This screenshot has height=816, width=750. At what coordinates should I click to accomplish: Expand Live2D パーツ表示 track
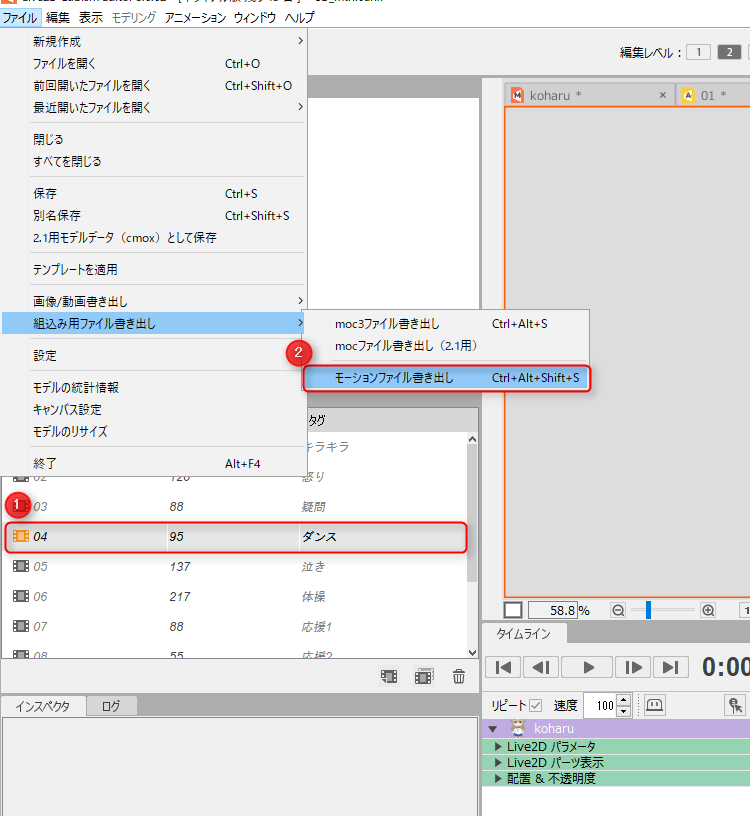[x=498, y=762]
